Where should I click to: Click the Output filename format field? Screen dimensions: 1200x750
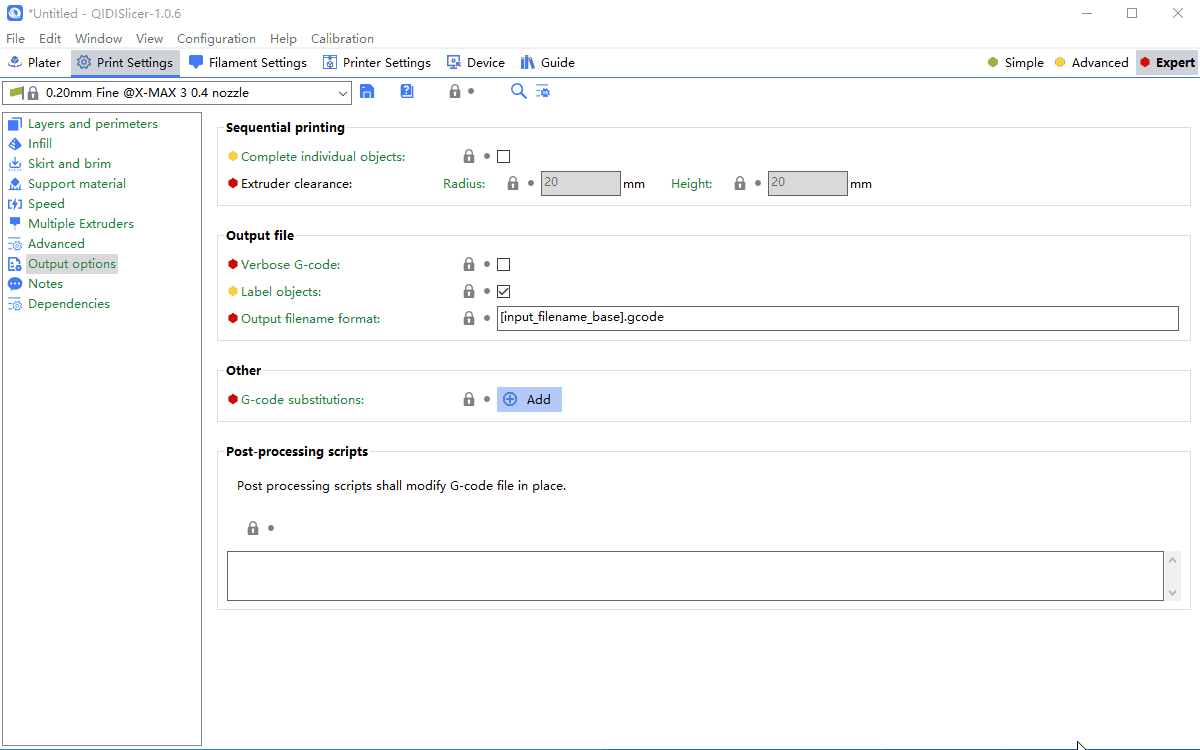point(836,318)
